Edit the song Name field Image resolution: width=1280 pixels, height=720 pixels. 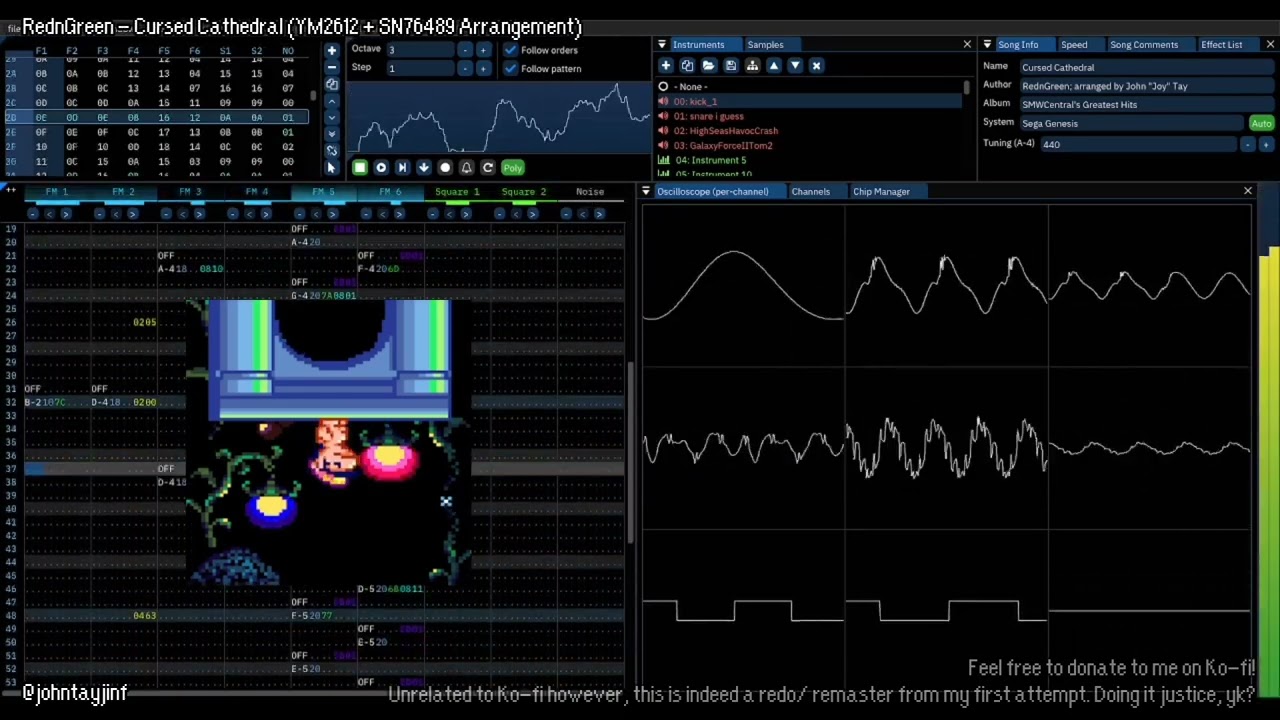click(1145, 68)
